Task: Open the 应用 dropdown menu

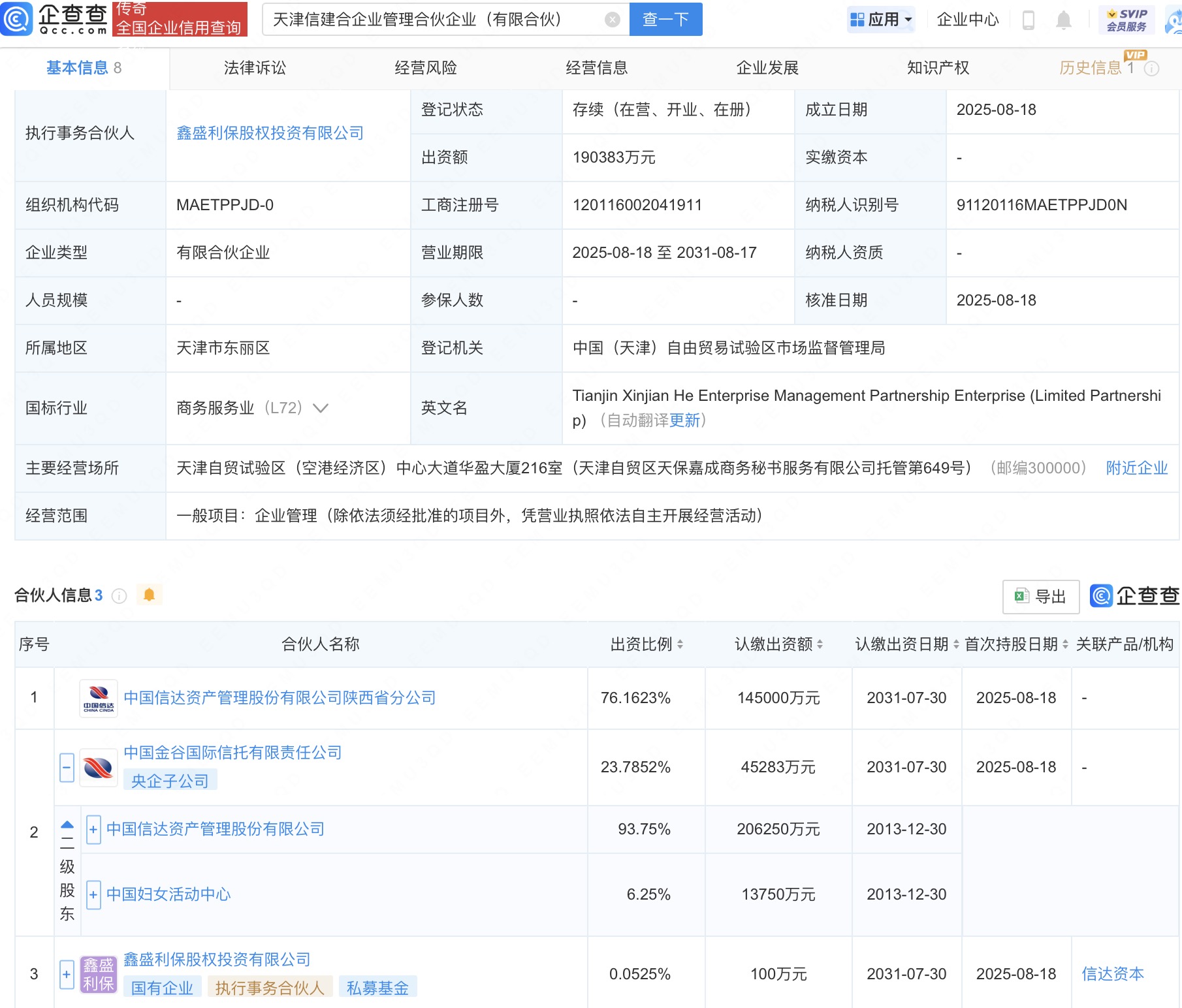Action: [881, 20]
